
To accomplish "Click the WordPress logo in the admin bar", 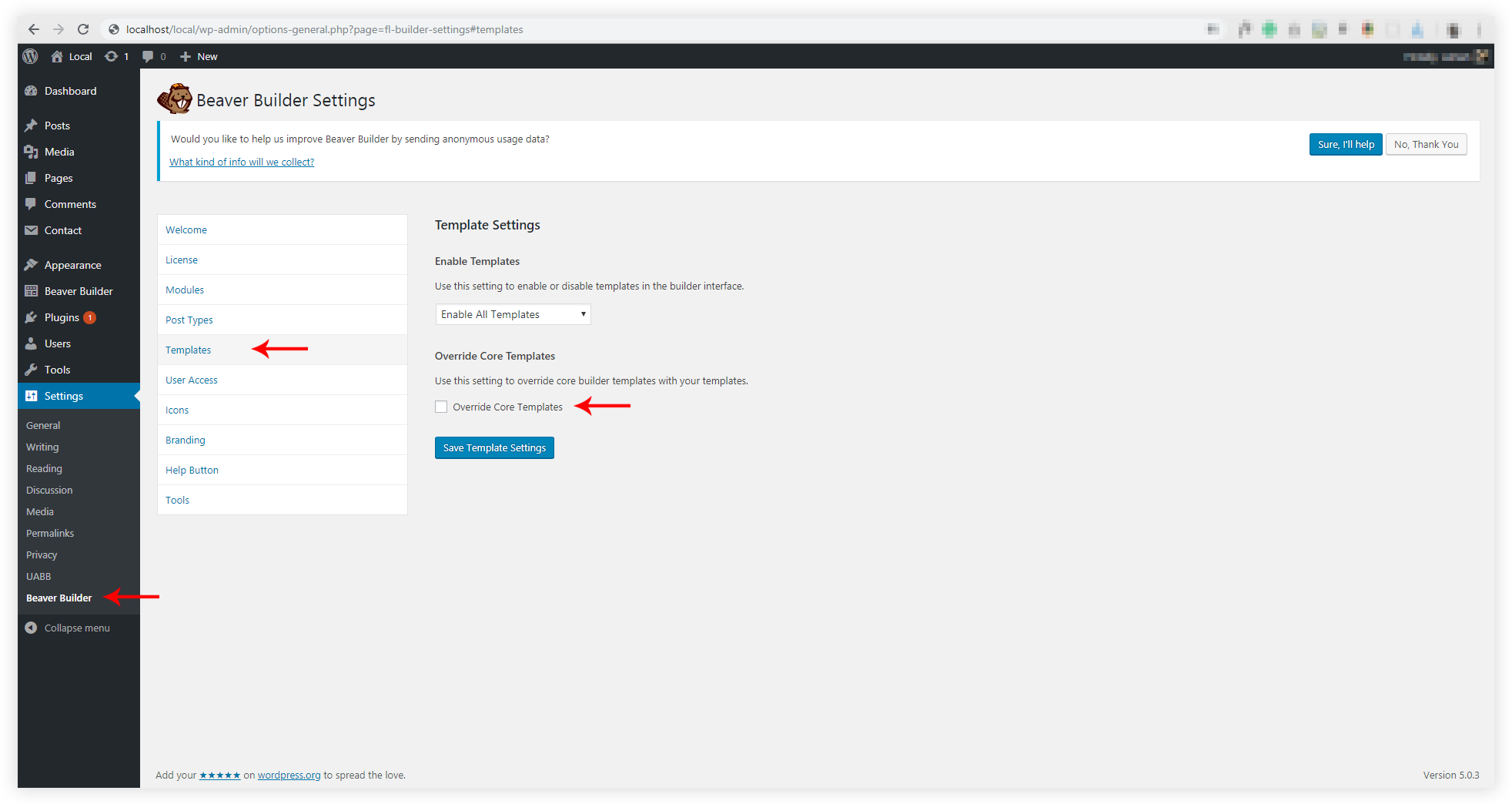I will tap(30, 55).
